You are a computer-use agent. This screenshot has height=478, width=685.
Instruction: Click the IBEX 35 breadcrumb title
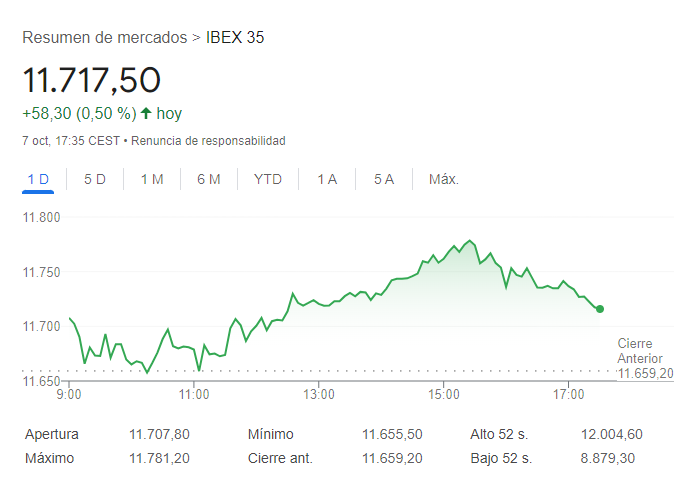pyautogui.click(x=235, y=38)
